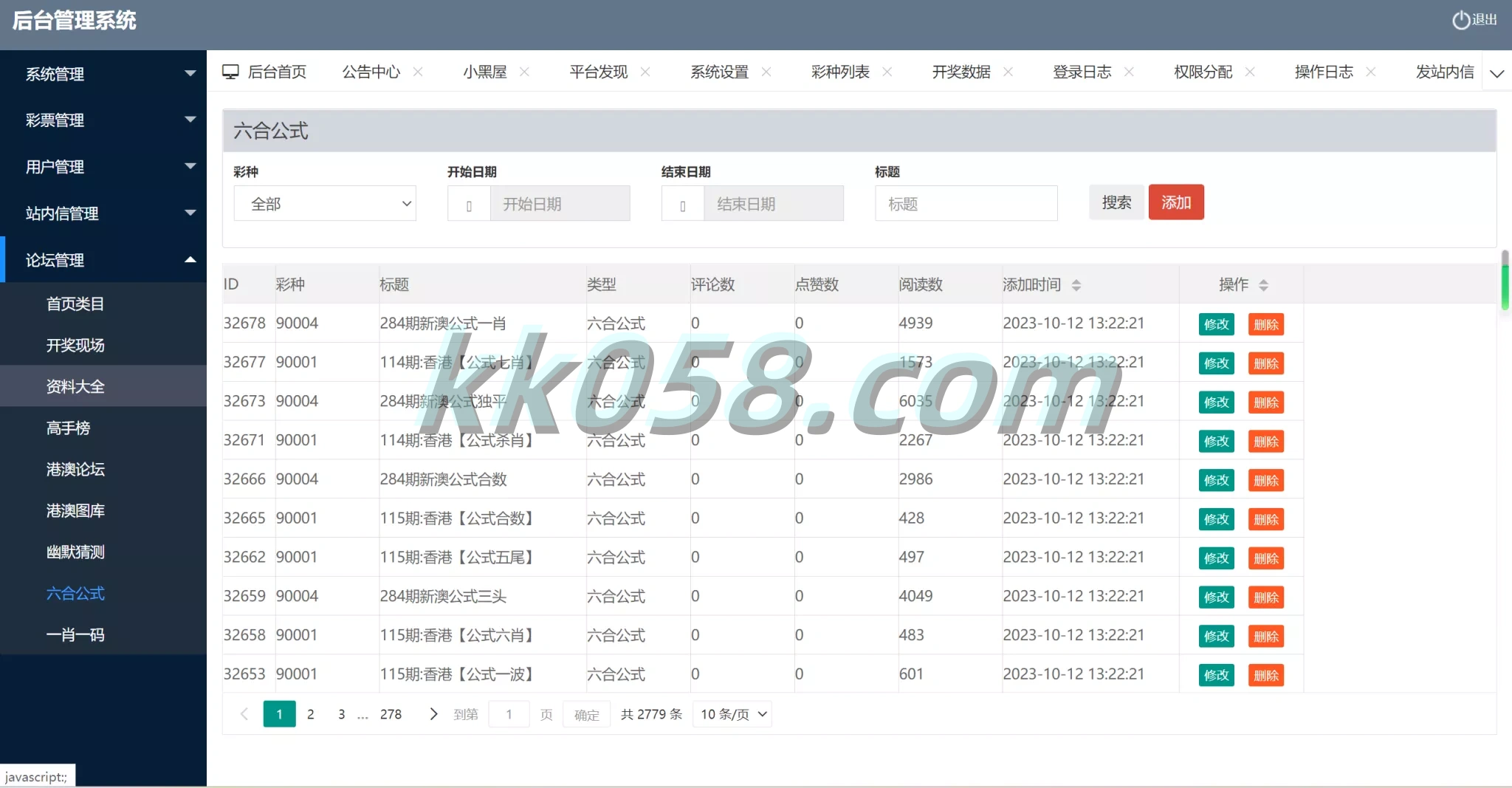This screenshot has width=1512, height=788.
Task: Click the 开始日期 input field
Action: tap(560, 204)
